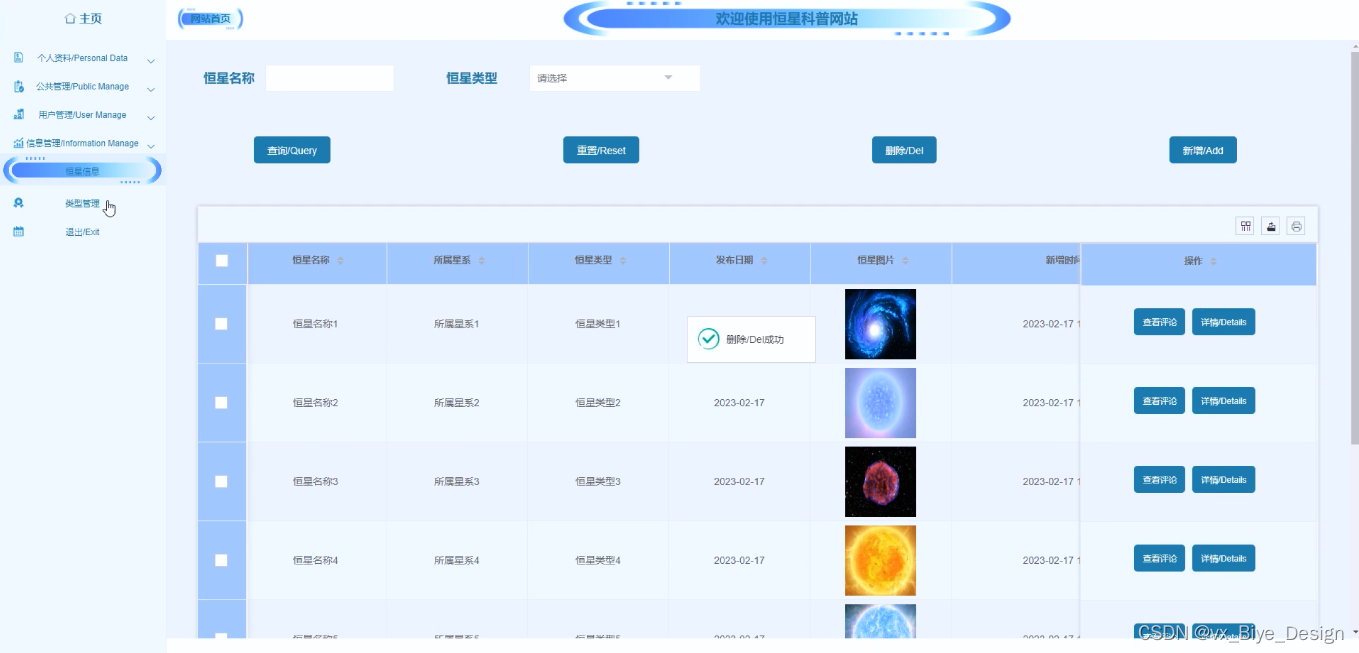Check the box for row 恒星名称4

point(222,560)
